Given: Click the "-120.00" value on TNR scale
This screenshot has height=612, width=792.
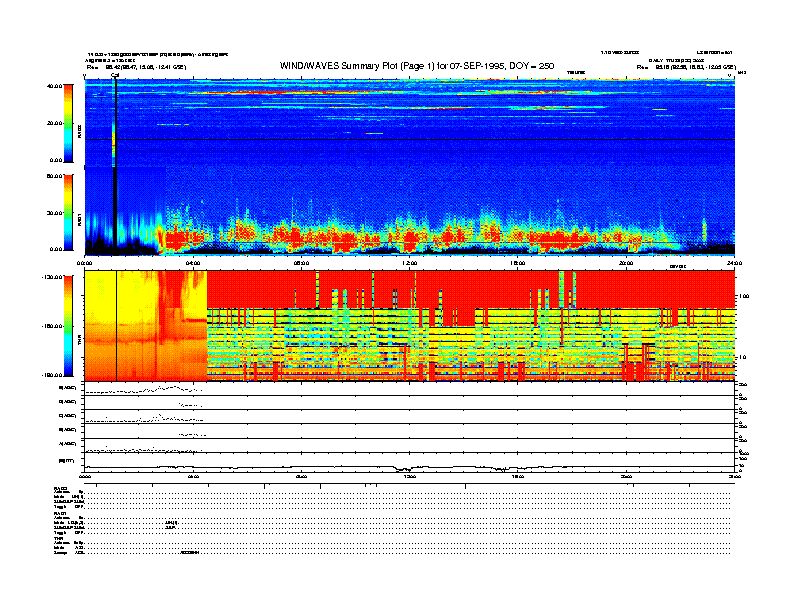Looking at the screenshot, I should point(52,277).
